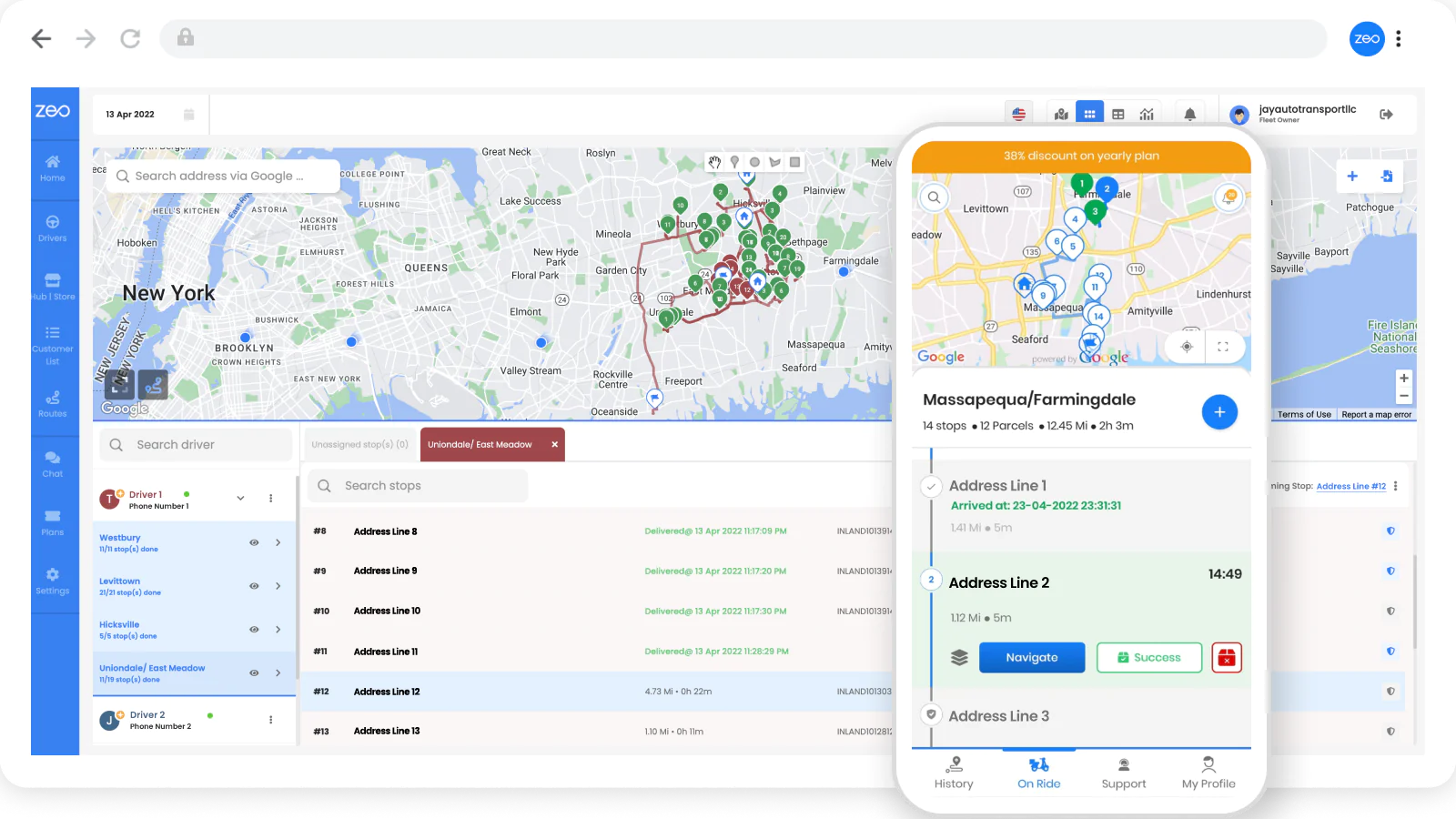Select the rectangle draw tool on the map
Screen dimensions: 1456x819
click(794, 162)
